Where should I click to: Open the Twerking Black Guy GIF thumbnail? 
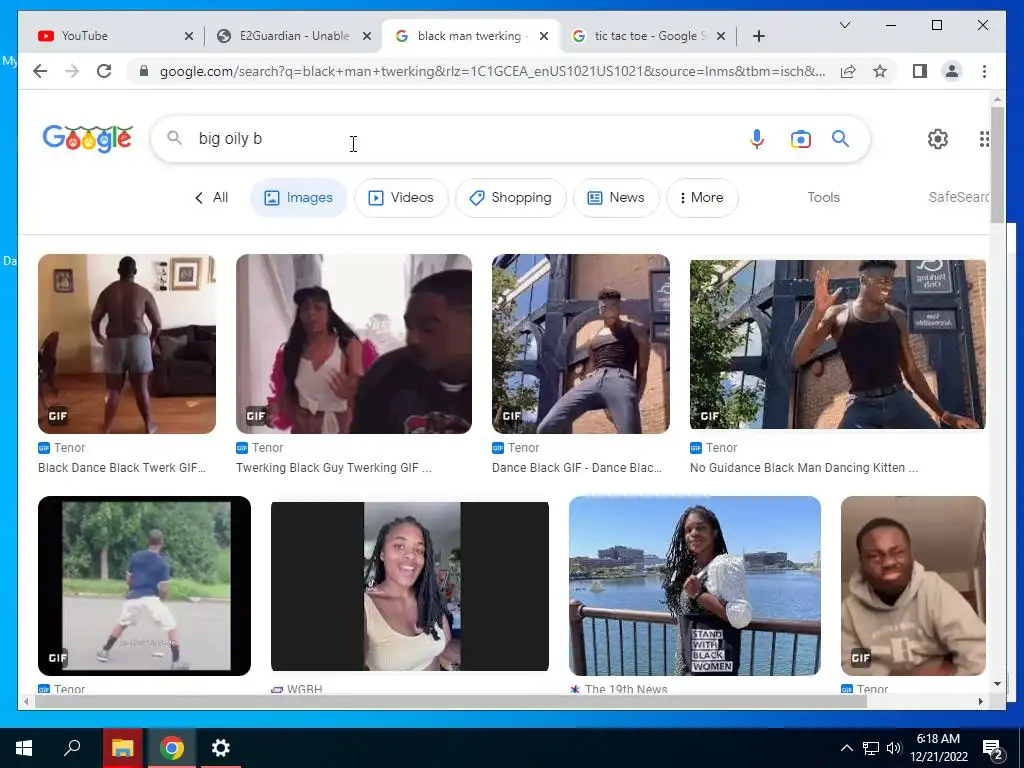(x=353, y=344)
